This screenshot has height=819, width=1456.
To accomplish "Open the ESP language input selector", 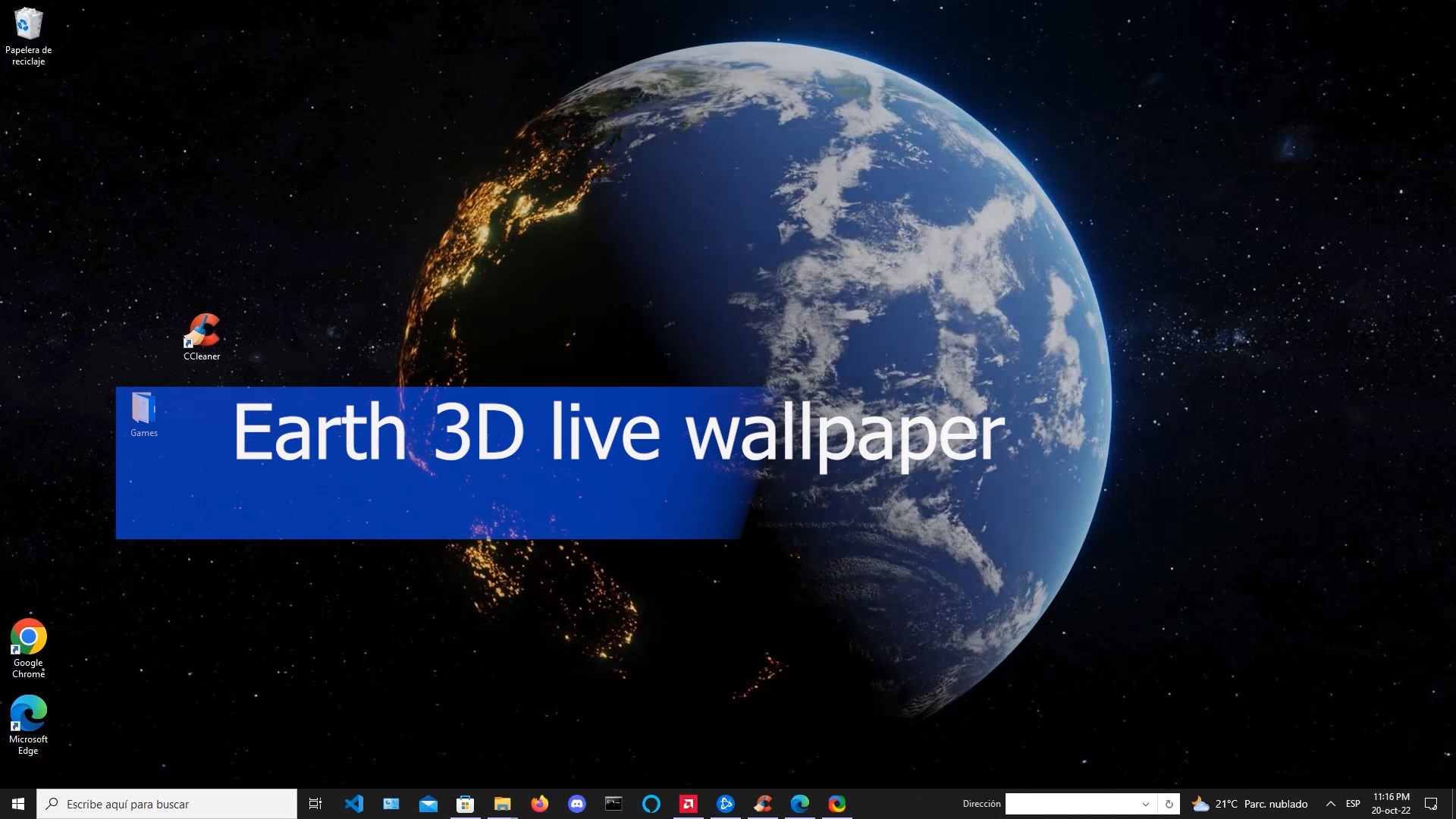I will pyautogui.click(x=1353, y=804).
